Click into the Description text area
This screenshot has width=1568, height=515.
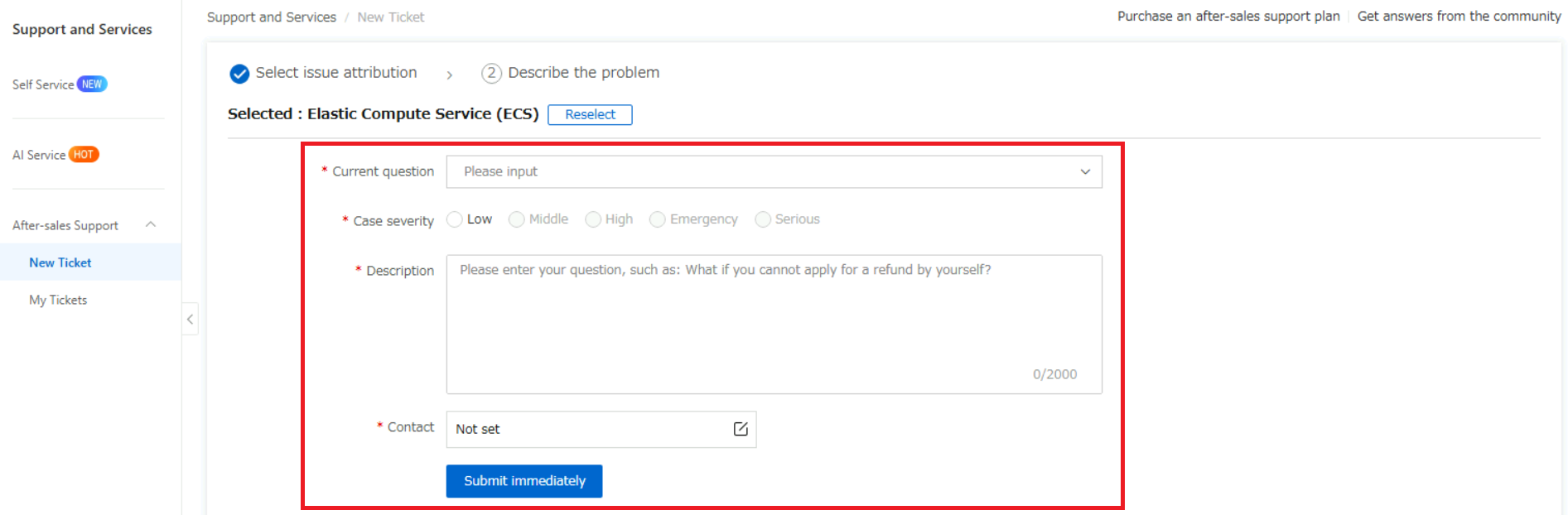(x=774, y=323)
